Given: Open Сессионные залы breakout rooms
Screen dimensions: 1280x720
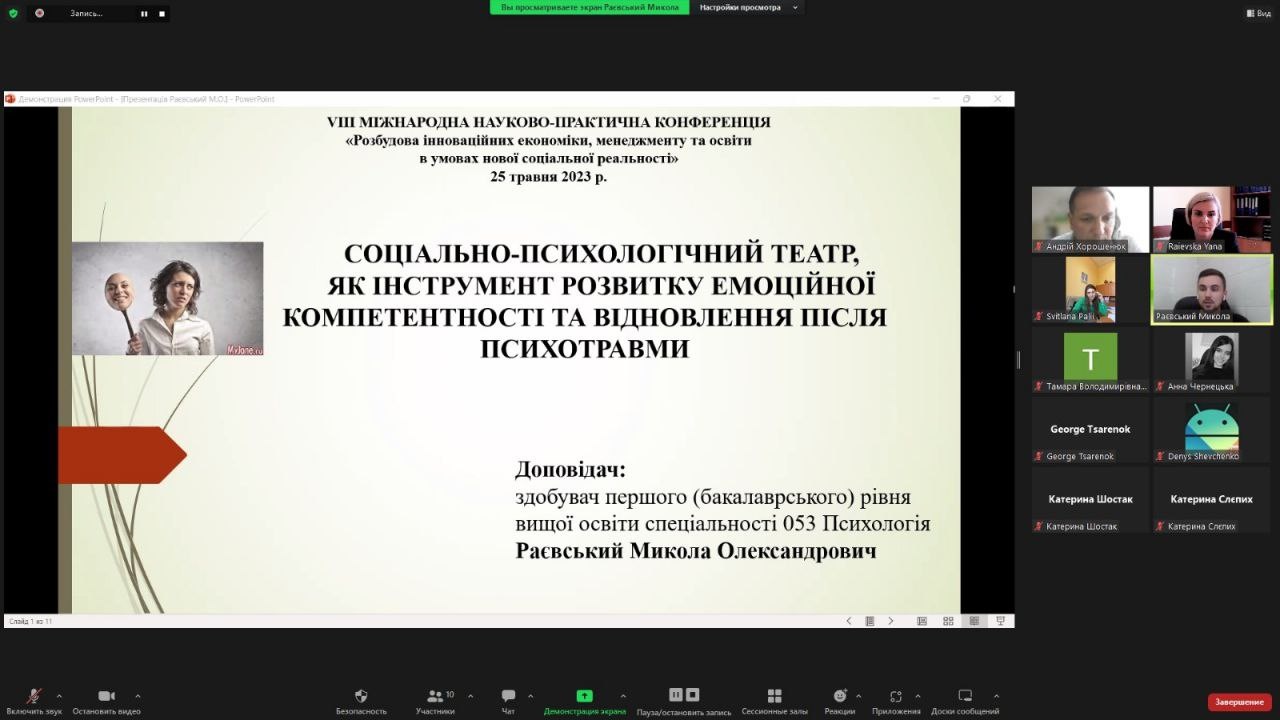Looking at the screenshot, I should tap(774, 696).
